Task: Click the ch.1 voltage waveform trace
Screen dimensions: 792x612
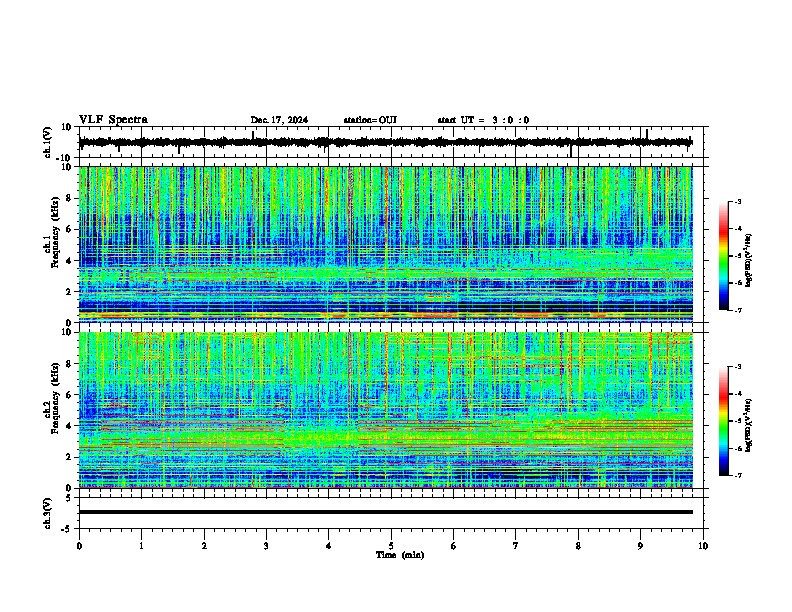Action: coord(385,142)
